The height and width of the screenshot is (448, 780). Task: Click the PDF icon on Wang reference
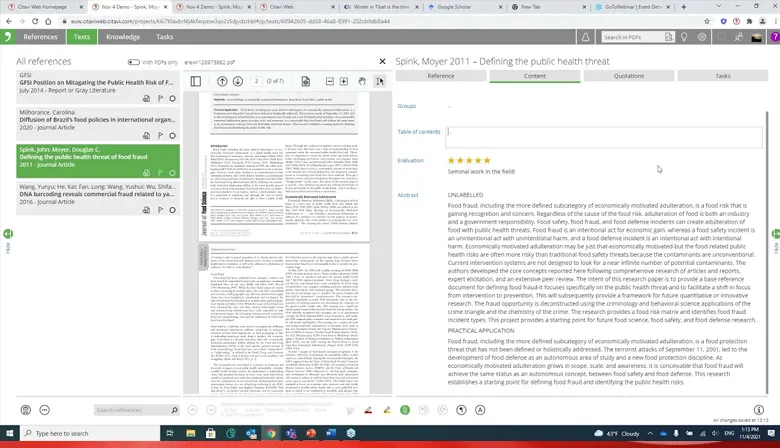coord(146,210)
